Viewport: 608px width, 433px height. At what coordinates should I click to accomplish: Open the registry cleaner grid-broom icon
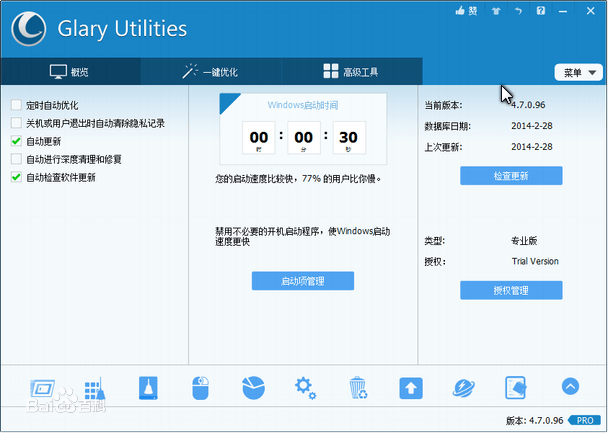coord(95,388)
